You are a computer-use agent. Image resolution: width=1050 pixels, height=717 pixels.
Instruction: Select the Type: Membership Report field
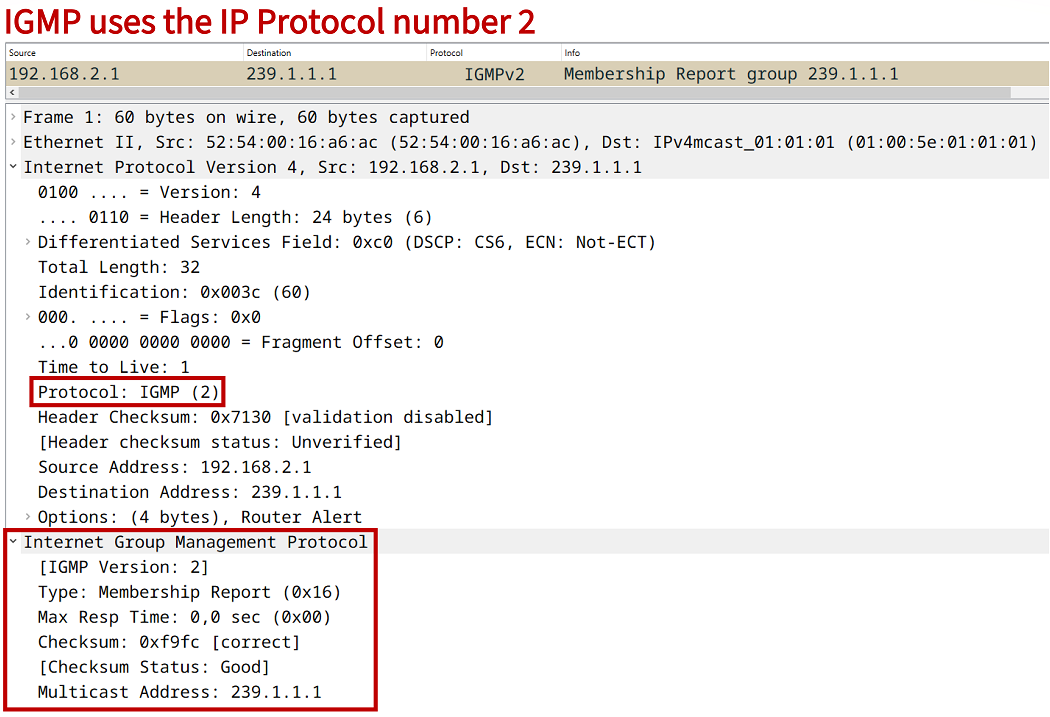pos(189,592)
